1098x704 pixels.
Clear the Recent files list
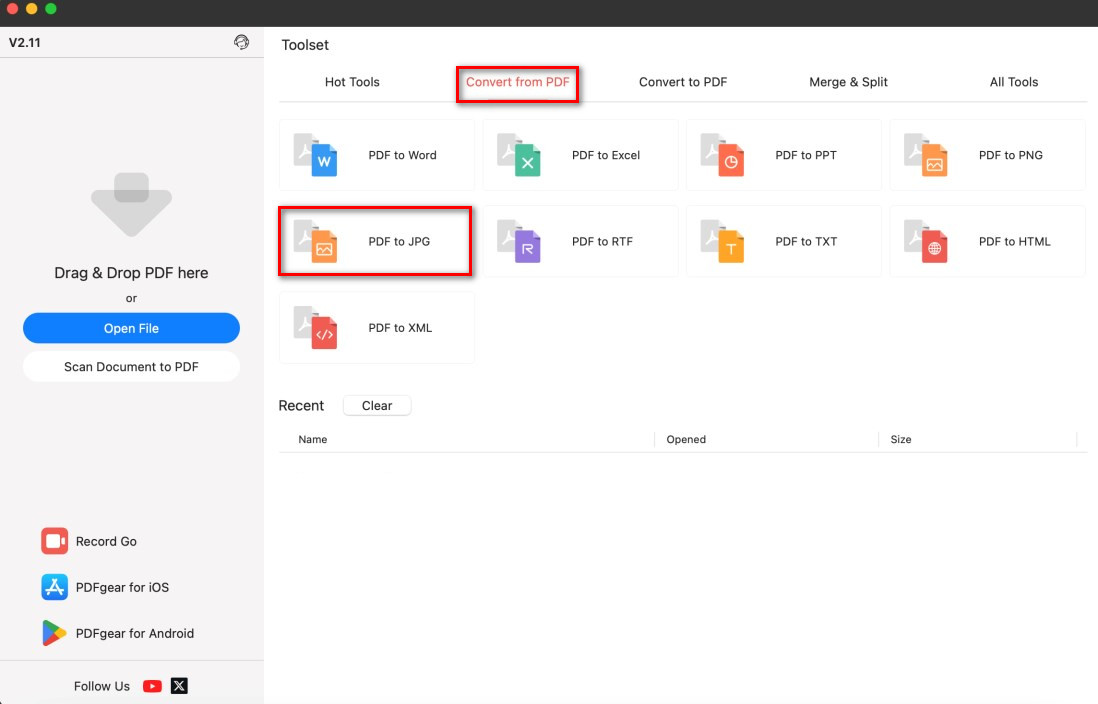tap(377, 405)
